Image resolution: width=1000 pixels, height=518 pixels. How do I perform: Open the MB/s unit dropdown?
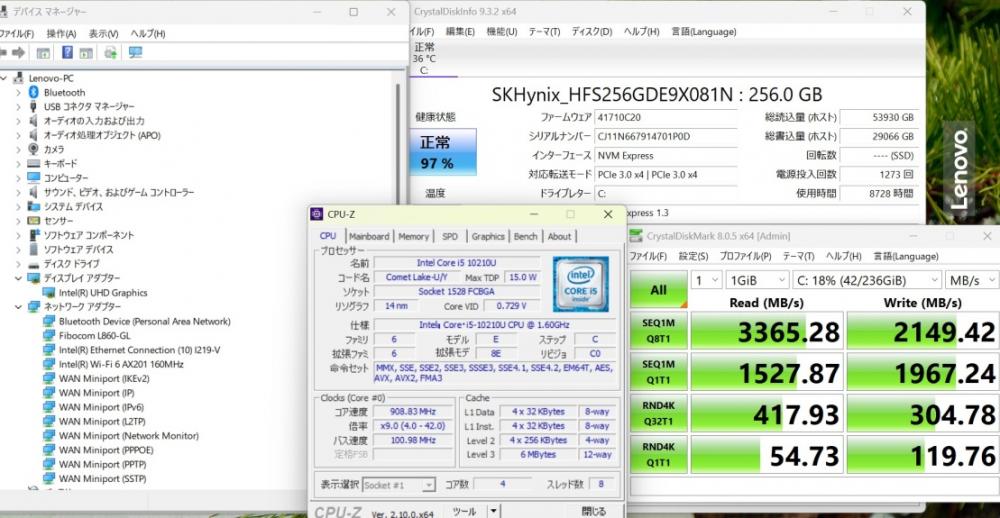[970, 280]
